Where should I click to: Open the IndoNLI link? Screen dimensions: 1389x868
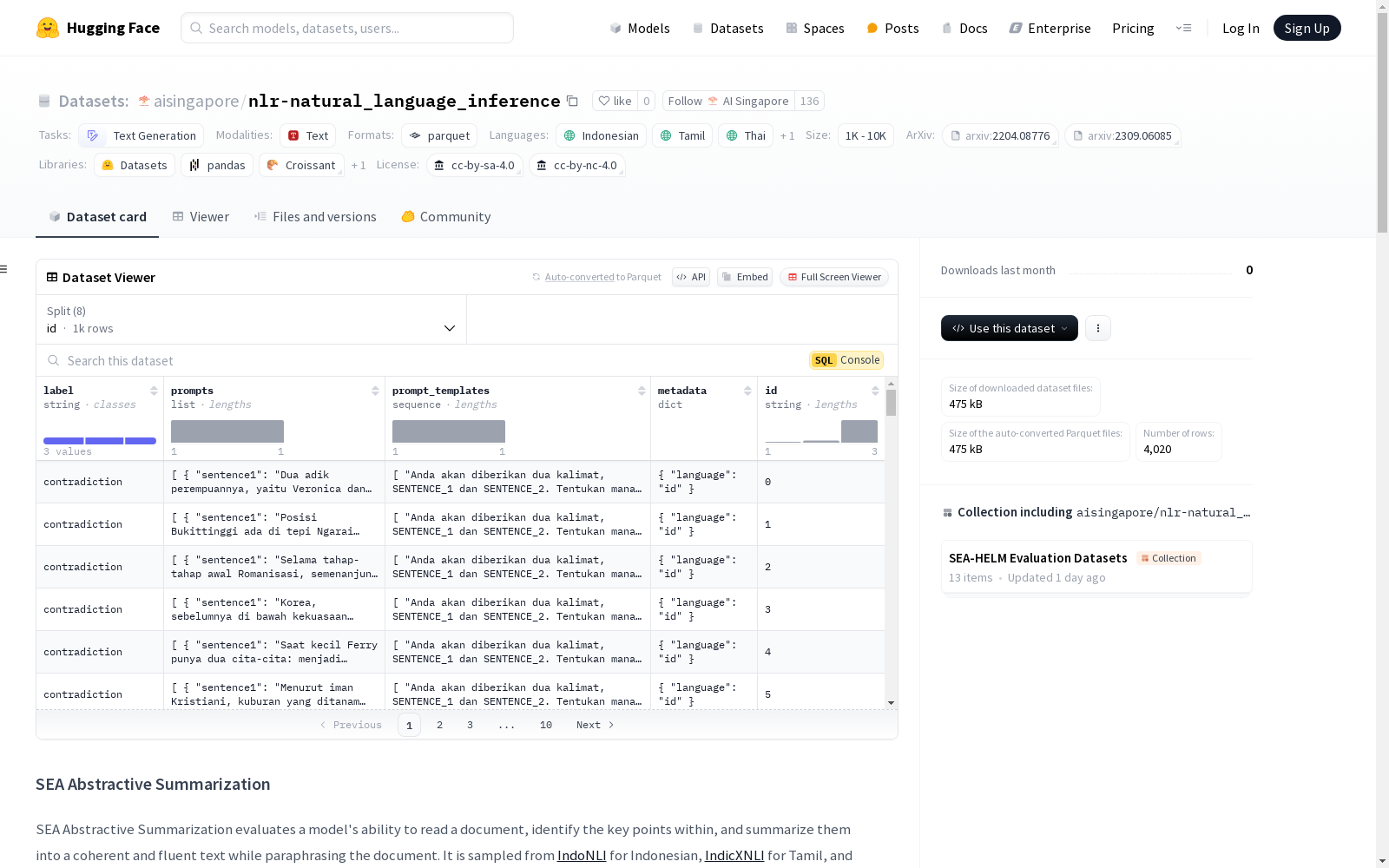(x=582, y=855)
